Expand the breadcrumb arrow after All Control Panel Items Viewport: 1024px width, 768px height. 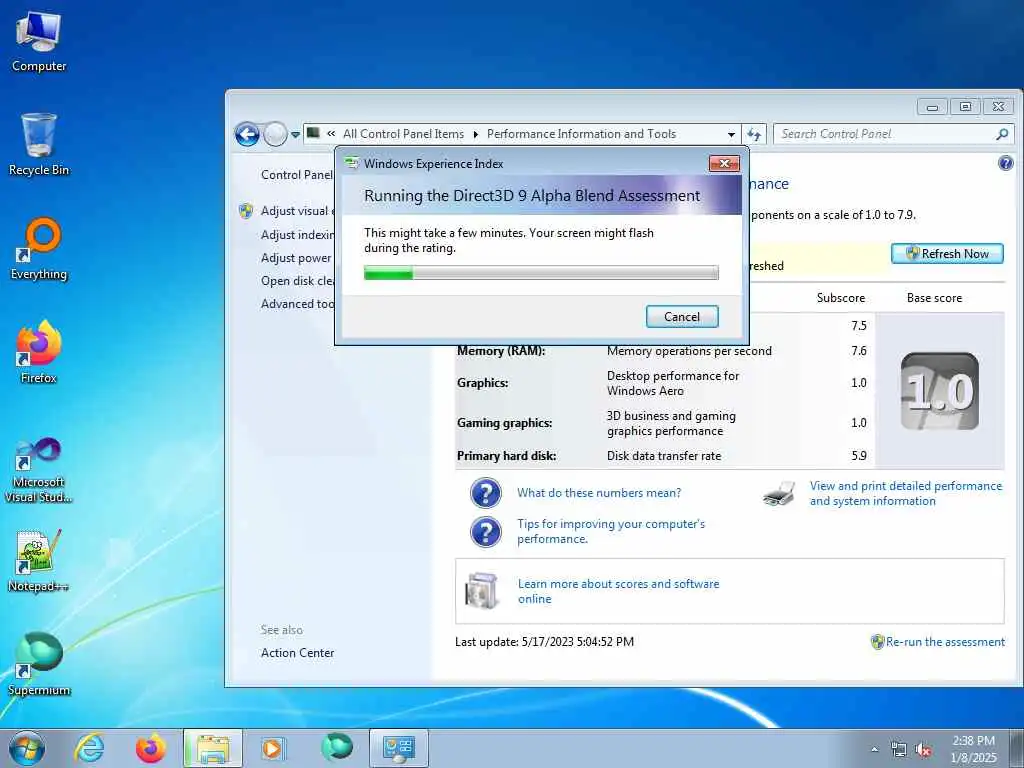[475, 134]
